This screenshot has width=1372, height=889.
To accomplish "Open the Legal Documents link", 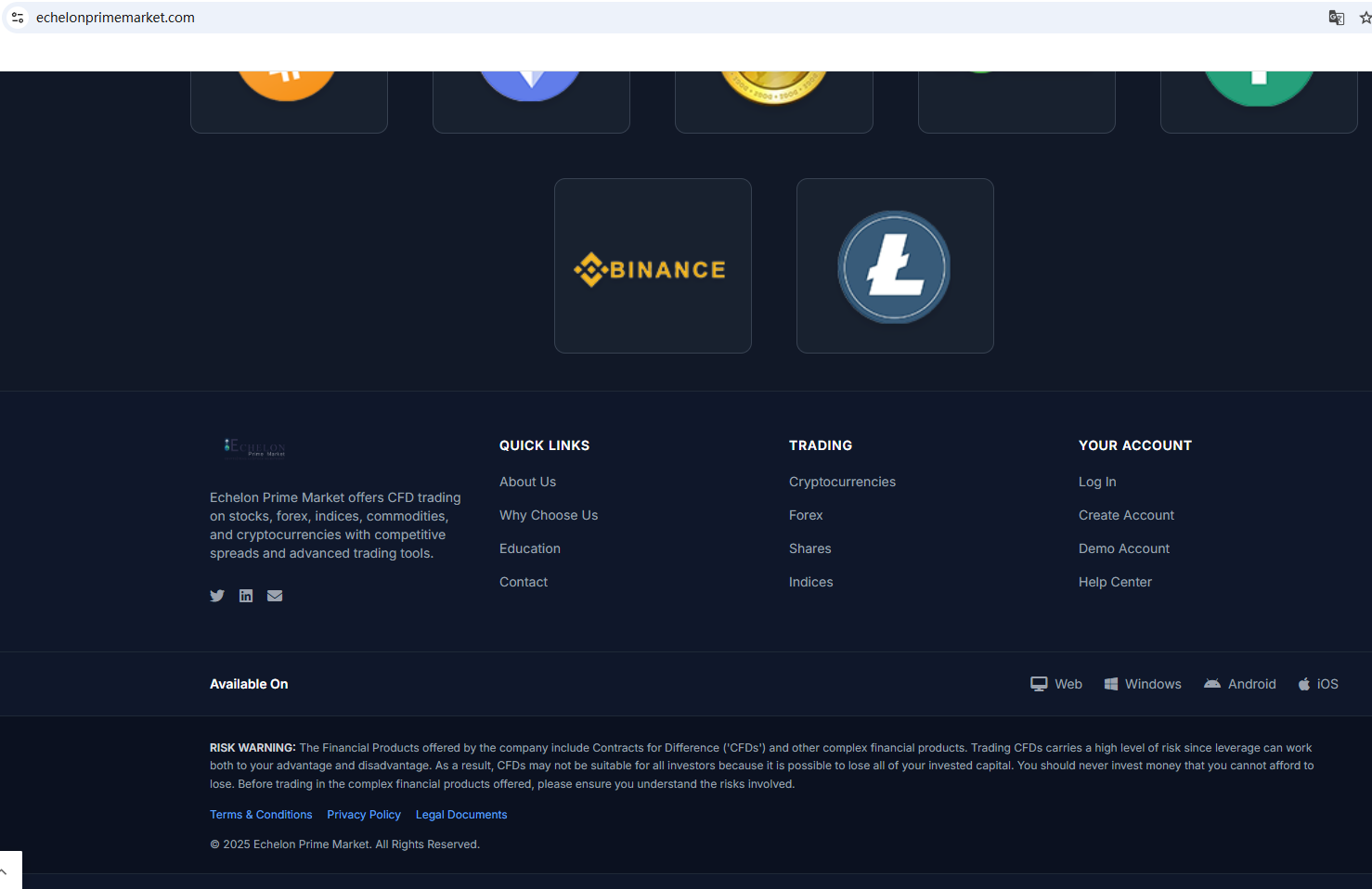I will click(x=461, y=815).
